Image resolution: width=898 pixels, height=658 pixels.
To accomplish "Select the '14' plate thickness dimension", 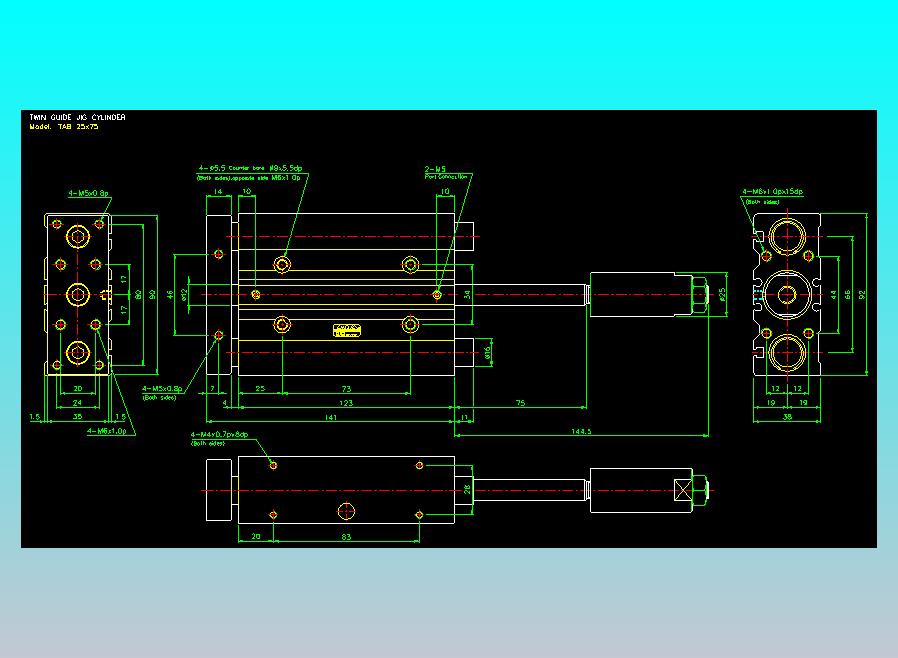I will click(218, 192).
